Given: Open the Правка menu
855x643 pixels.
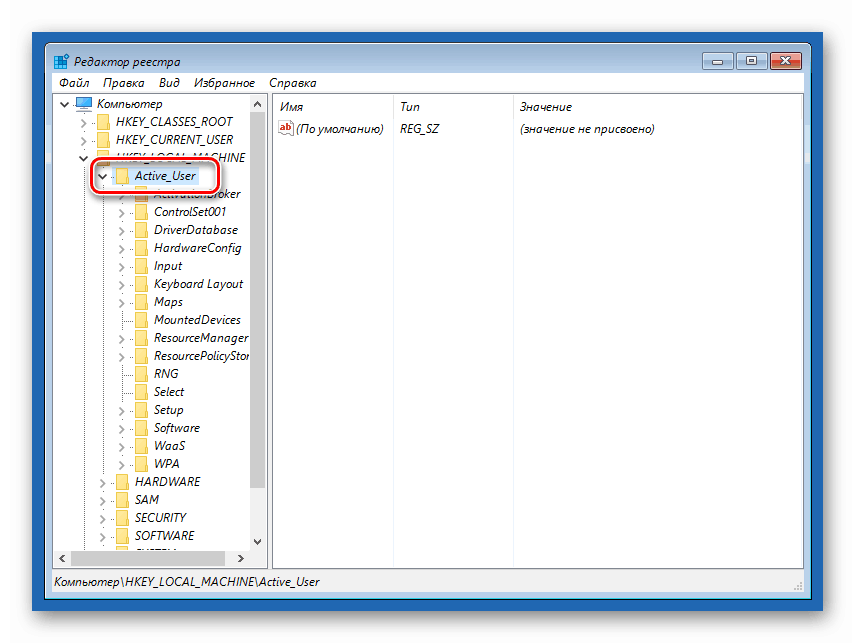Looking at the screenshot, I should click(x=124, y=83).
